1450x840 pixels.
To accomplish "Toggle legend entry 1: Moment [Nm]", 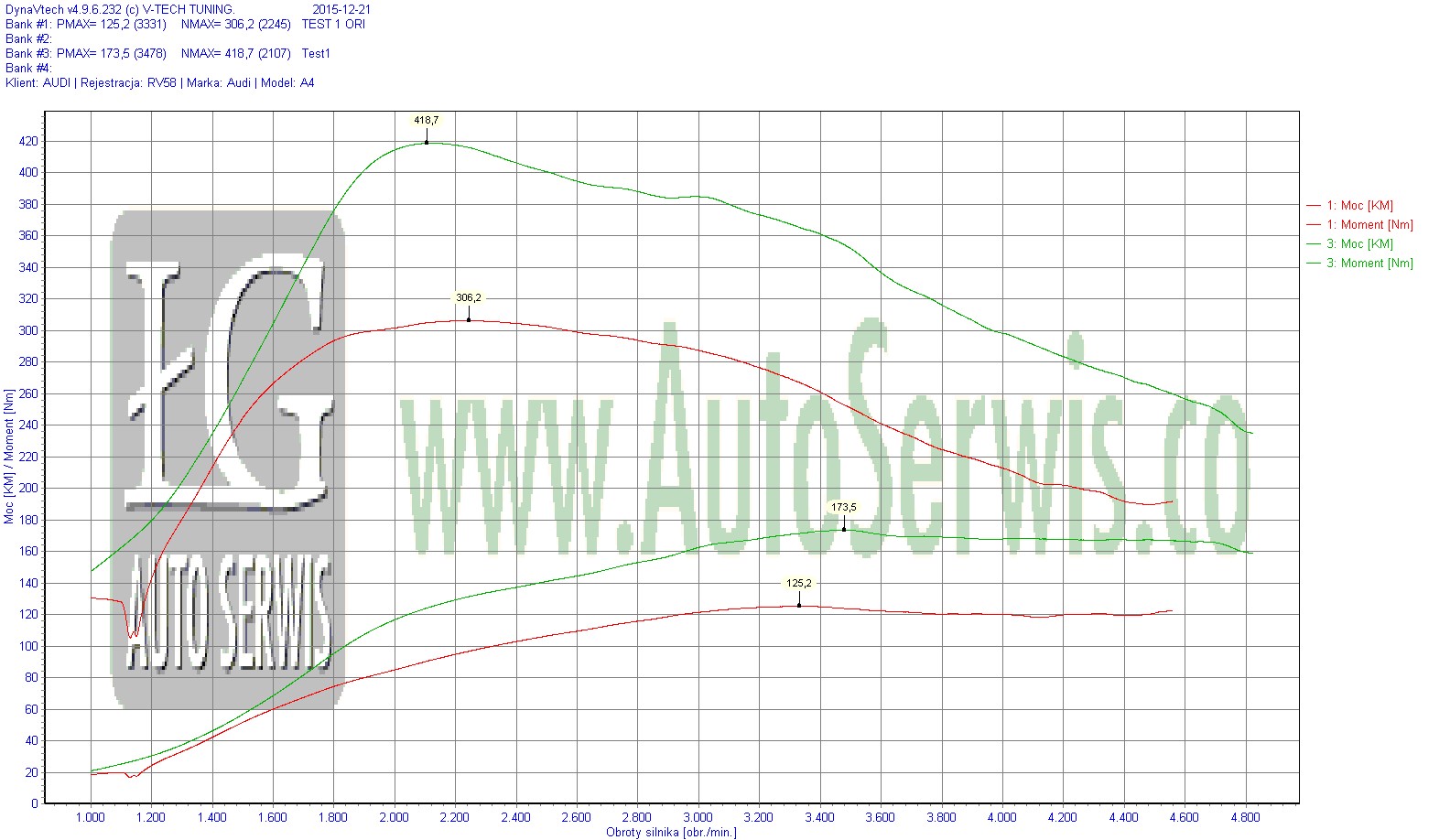I will click(1369, 225).
